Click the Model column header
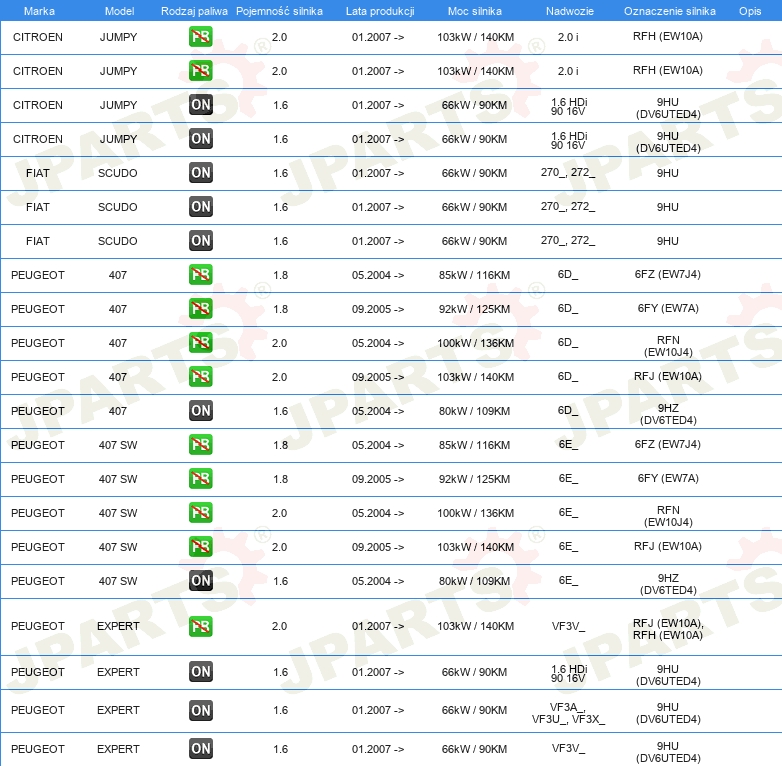782x766 pixels. point(119,11)
